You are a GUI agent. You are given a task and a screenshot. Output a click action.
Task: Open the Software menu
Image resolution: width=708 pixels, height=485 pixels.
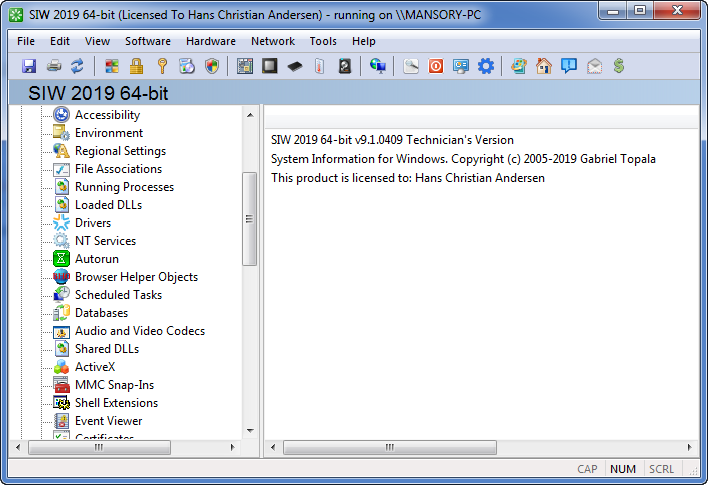click(148, 41)
